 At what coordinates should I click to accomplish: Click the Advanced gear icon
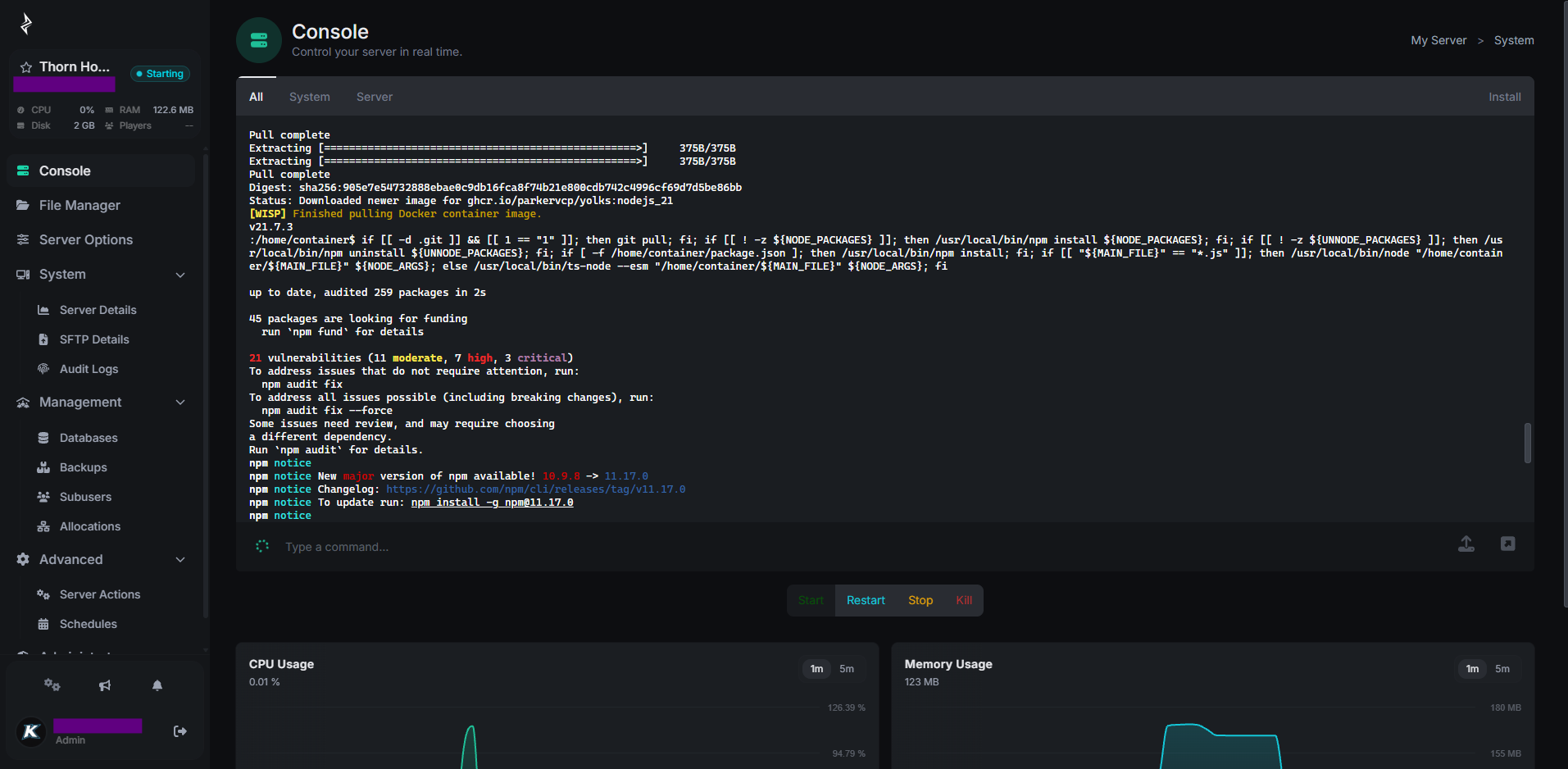(23, 559)
